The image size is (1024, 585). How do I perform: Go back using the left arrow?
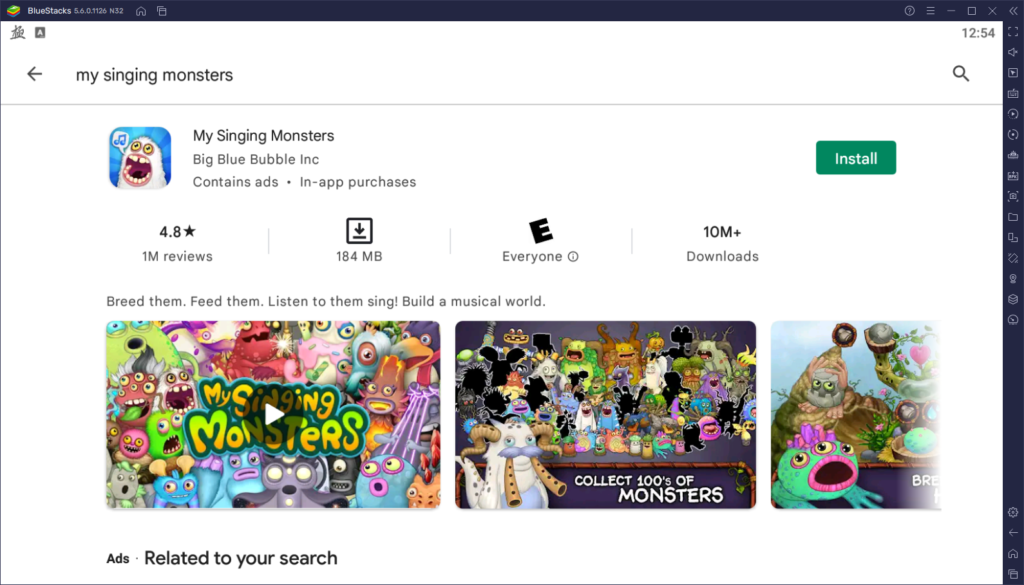pos(35,74)
